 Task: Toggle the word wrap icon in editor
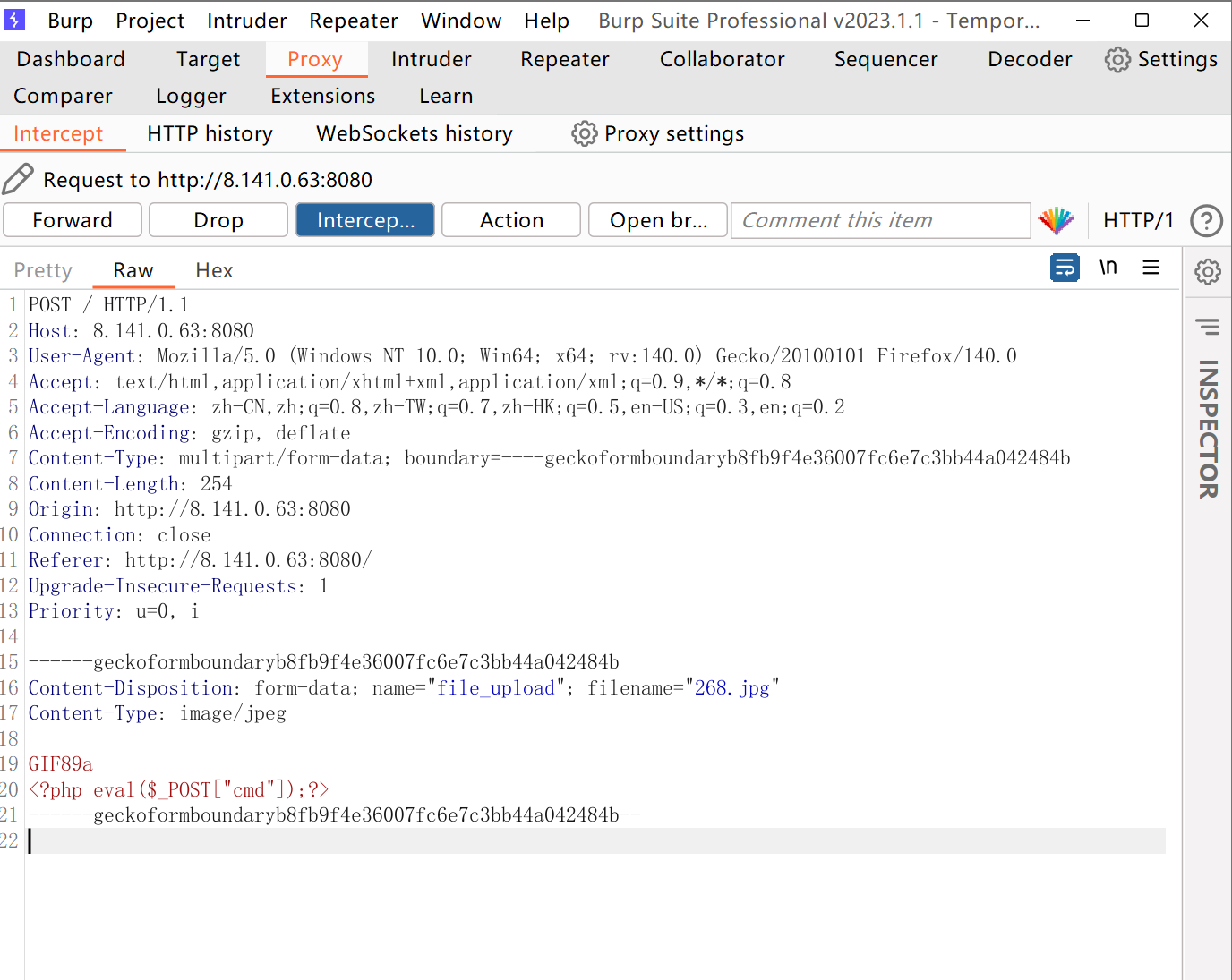pos(1065,268)
